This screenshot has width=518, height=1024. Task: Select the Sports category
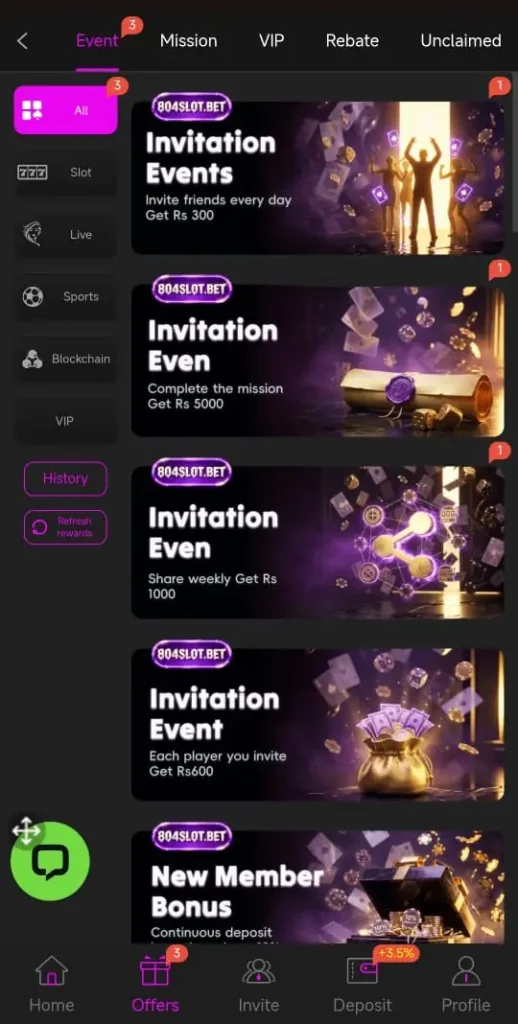coord(65,296)
